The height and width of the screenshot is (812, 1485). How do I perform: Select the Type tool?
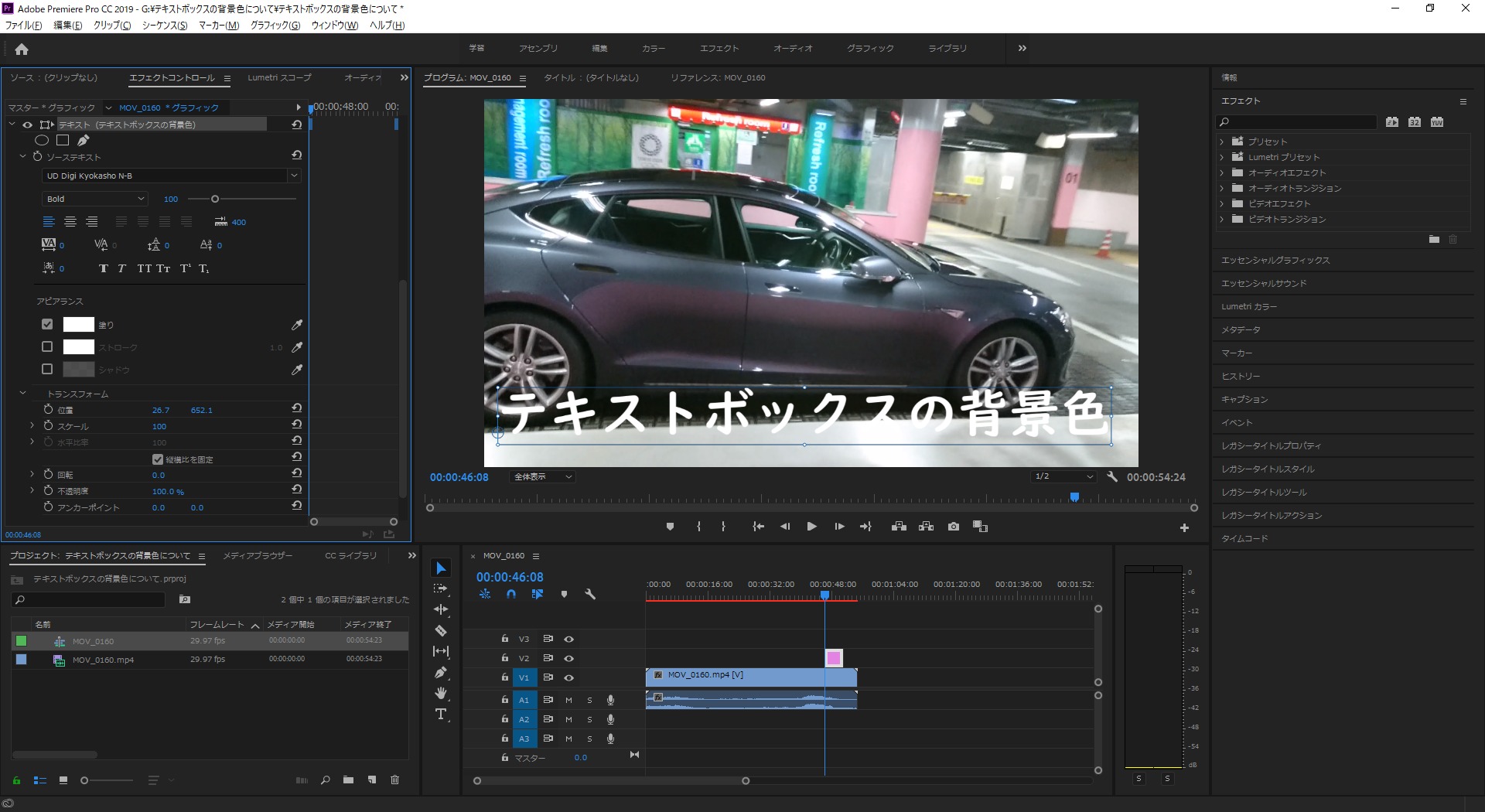point(441,714)
